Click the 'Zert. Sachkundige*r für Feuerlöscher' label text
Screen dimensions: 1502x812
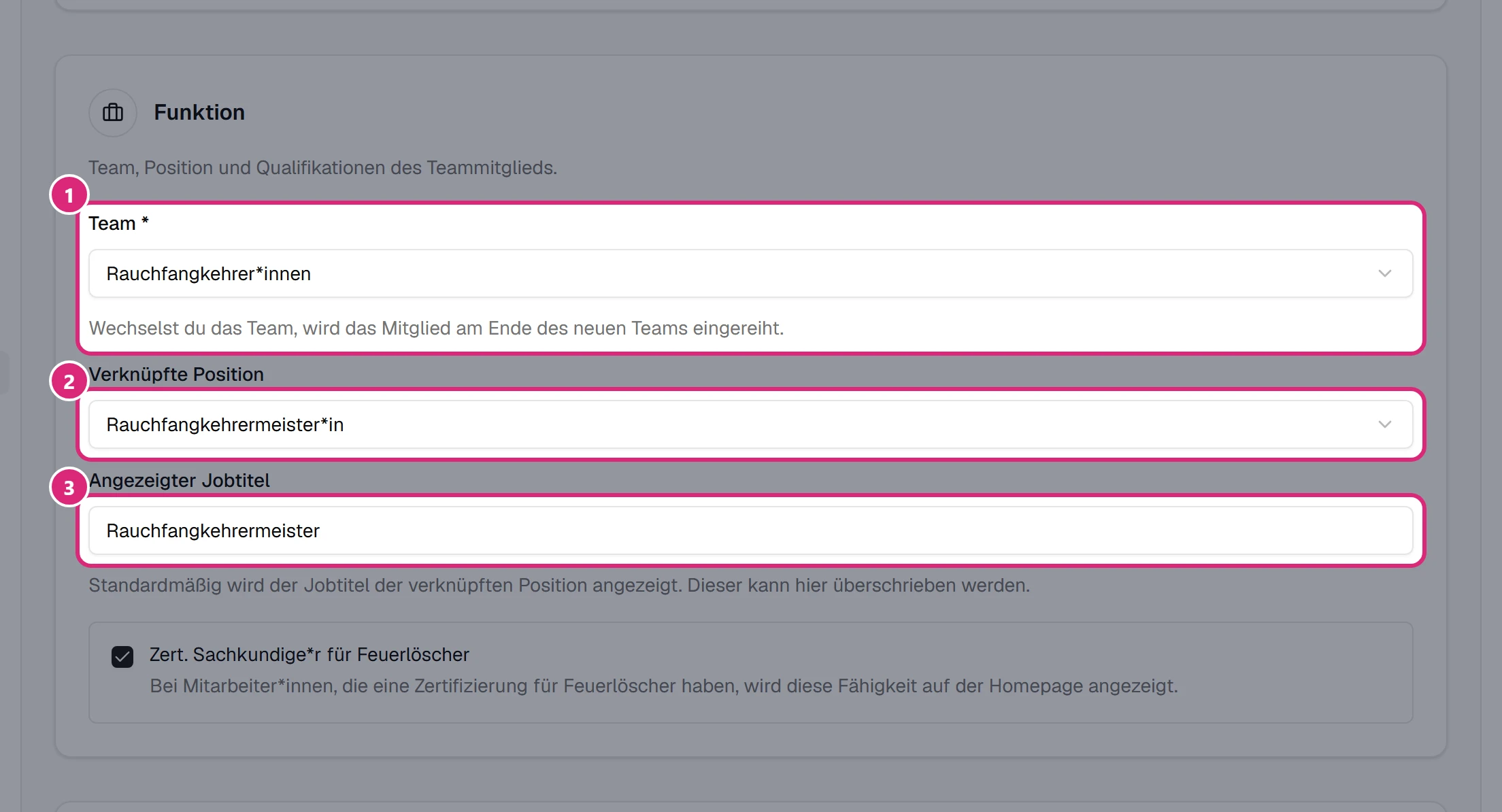310,654
